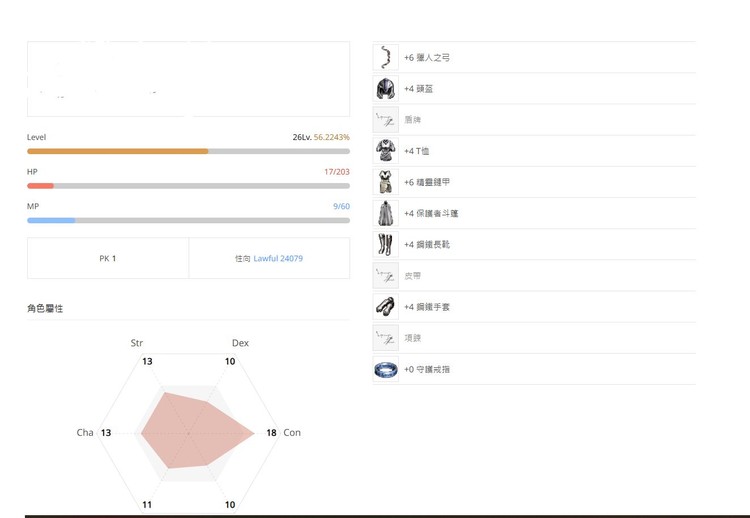Click the empty 皮帶 belt slot icon
Viewport: 750px width, 518px height.
[x=386, y=276]
